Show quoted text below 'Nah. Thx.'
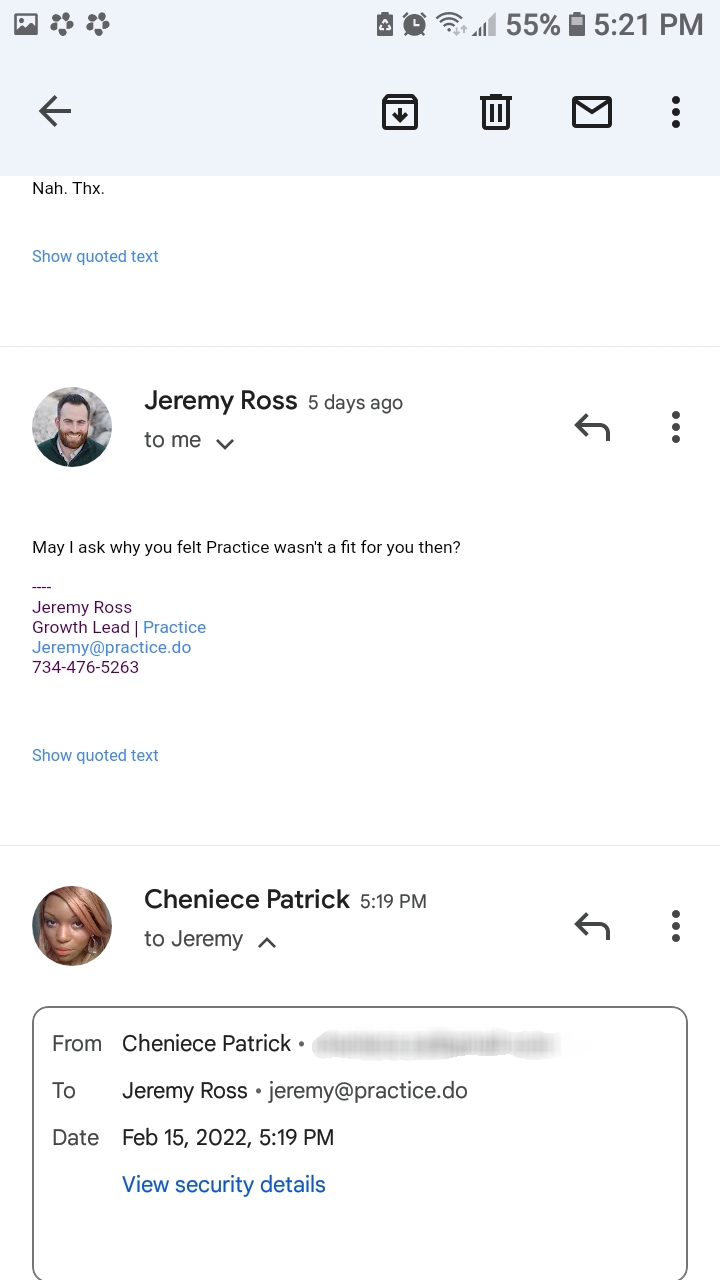720x1280 pixels. point(95,256)
